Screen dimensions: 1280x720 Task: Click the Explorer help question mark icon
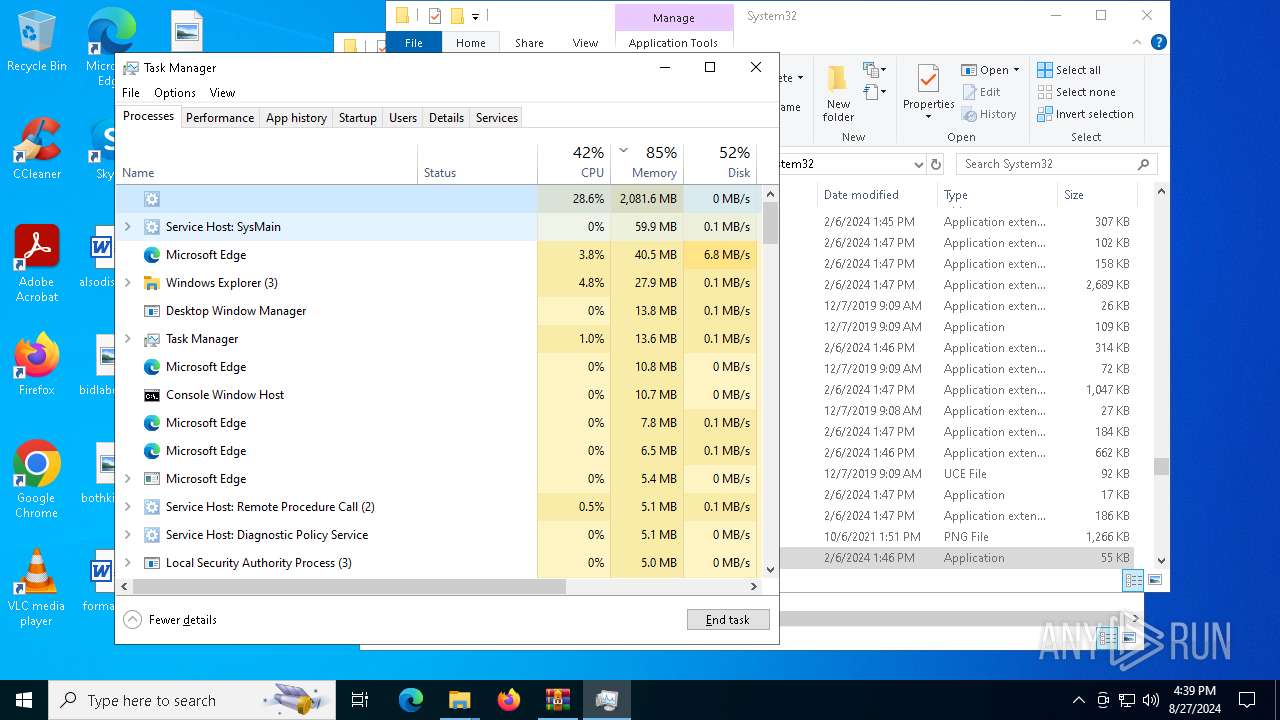(1158, 43)
